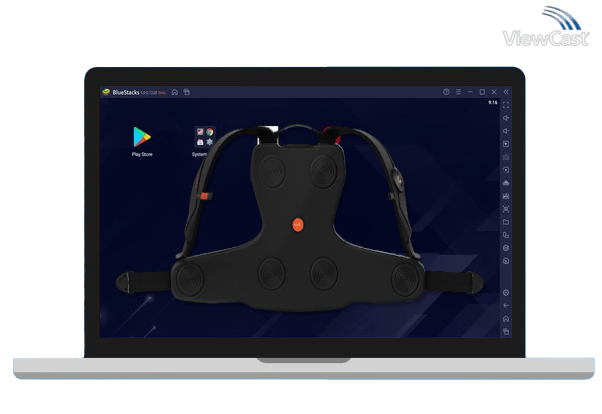Open the Multi-instance manager stacked-layers icon

[506, 248]
